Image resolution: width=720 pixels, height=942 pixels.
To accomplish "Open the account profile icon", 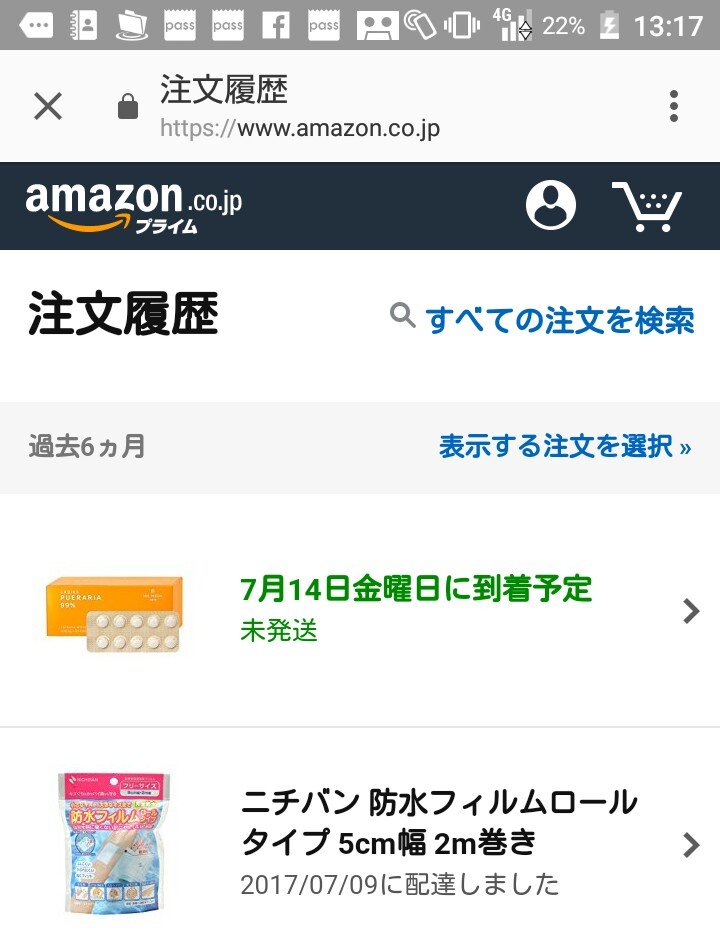I will 551,206.
